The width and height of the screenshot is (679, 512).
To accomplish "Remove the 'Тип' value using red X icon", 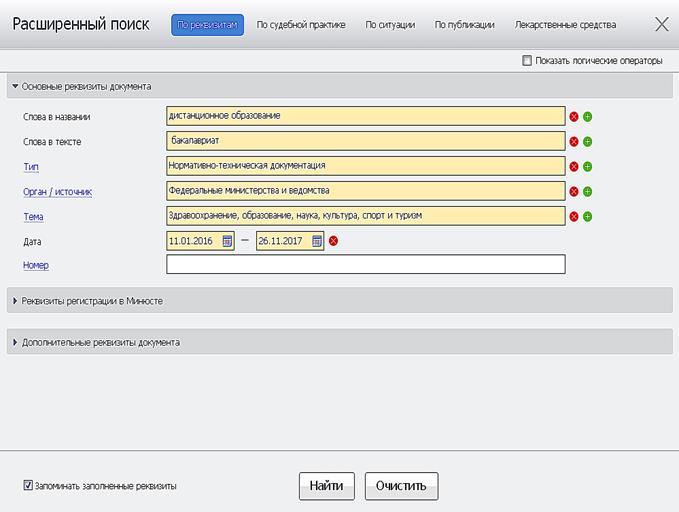I will point(574,166).
